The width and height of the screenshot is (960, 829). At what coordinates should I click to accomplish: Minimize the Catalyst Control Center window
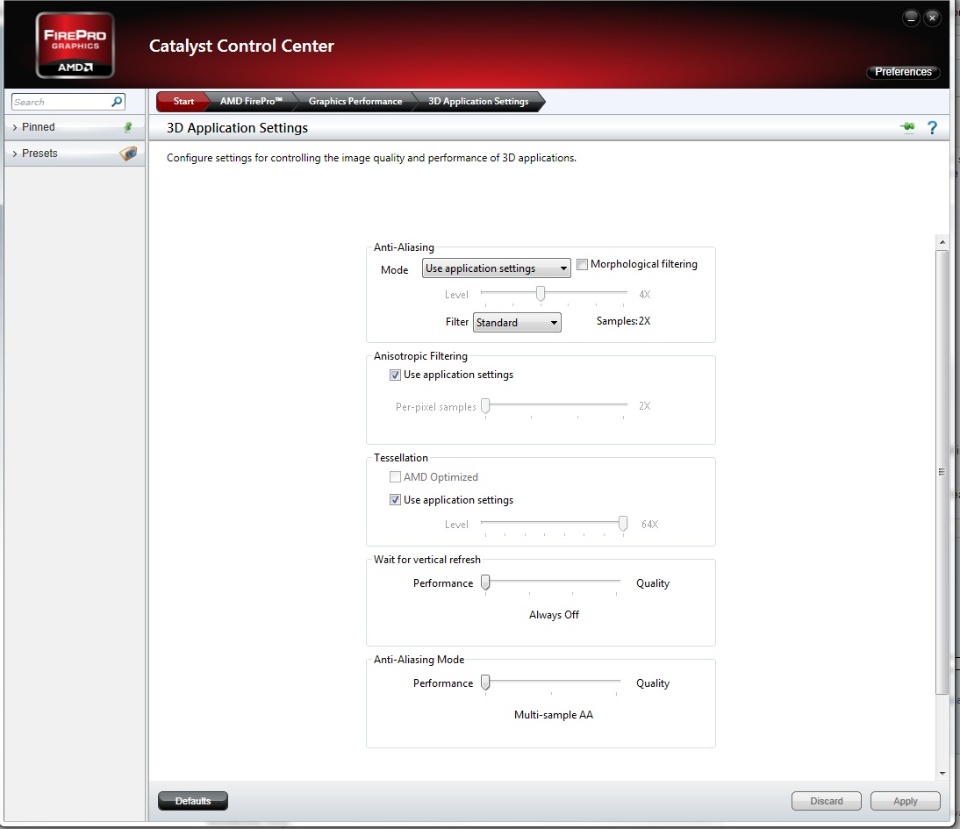[x=911, y=18]
